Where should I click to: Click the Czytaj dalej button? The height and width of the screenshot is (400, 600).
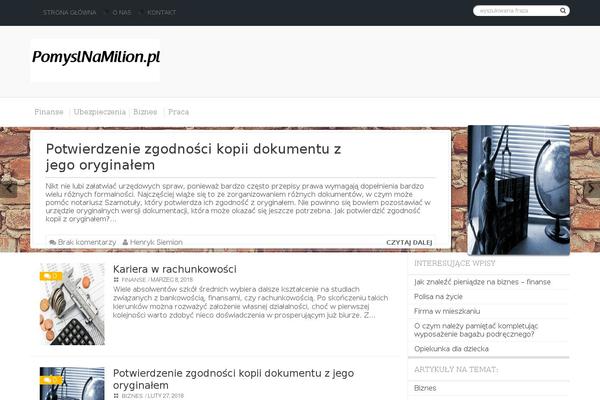click(x=409, y=242)
